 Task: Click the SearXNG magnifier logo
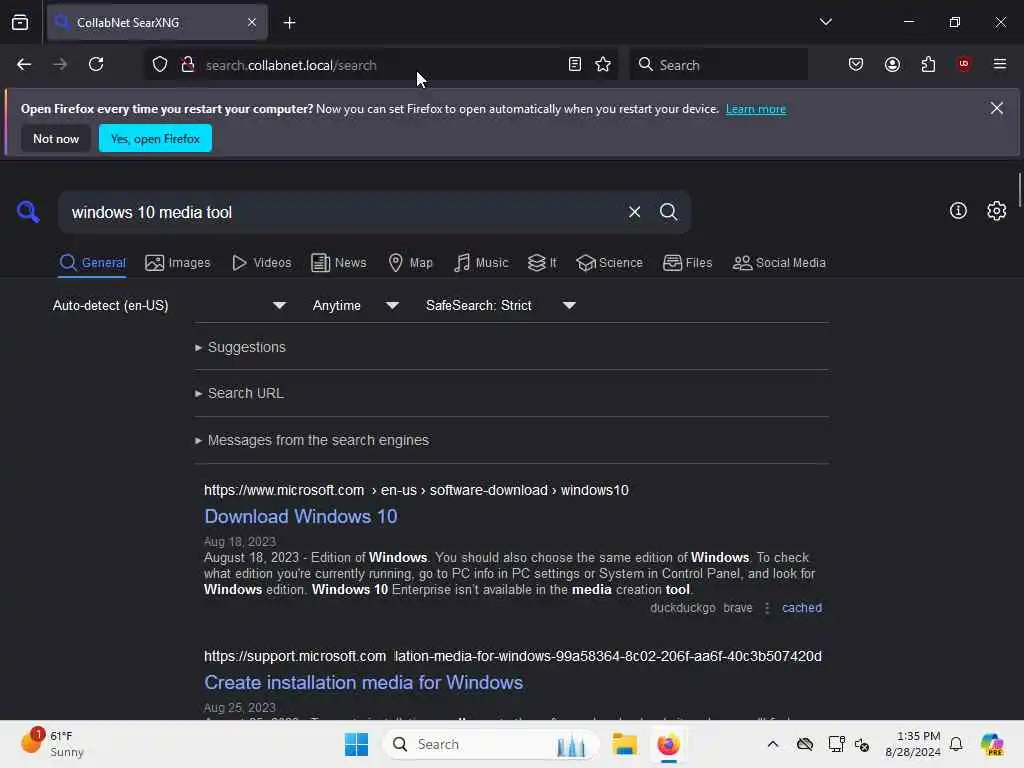click(x=28, y=212)
